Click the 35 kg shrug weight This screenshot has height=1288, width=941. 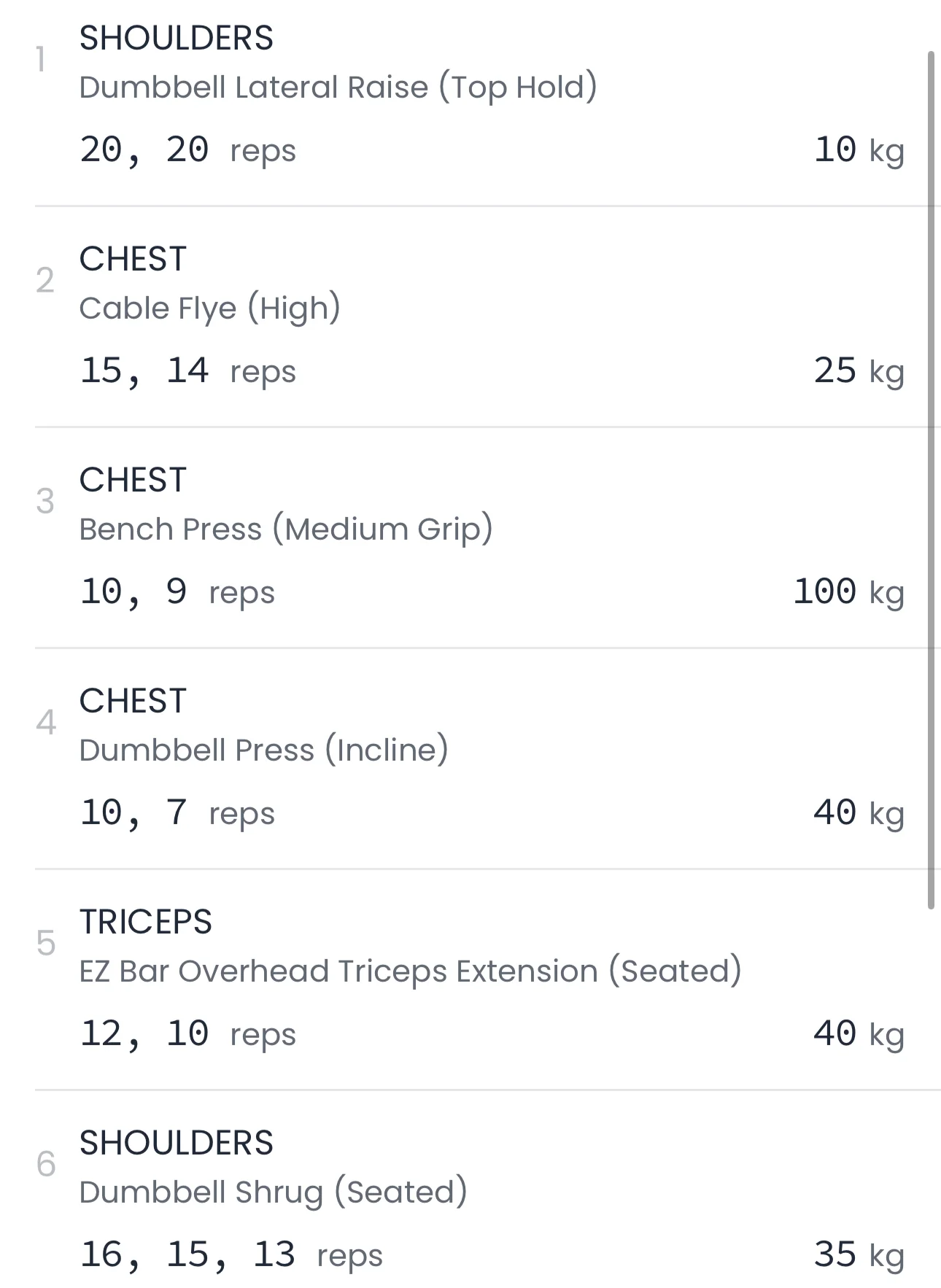coord(858,1254)
